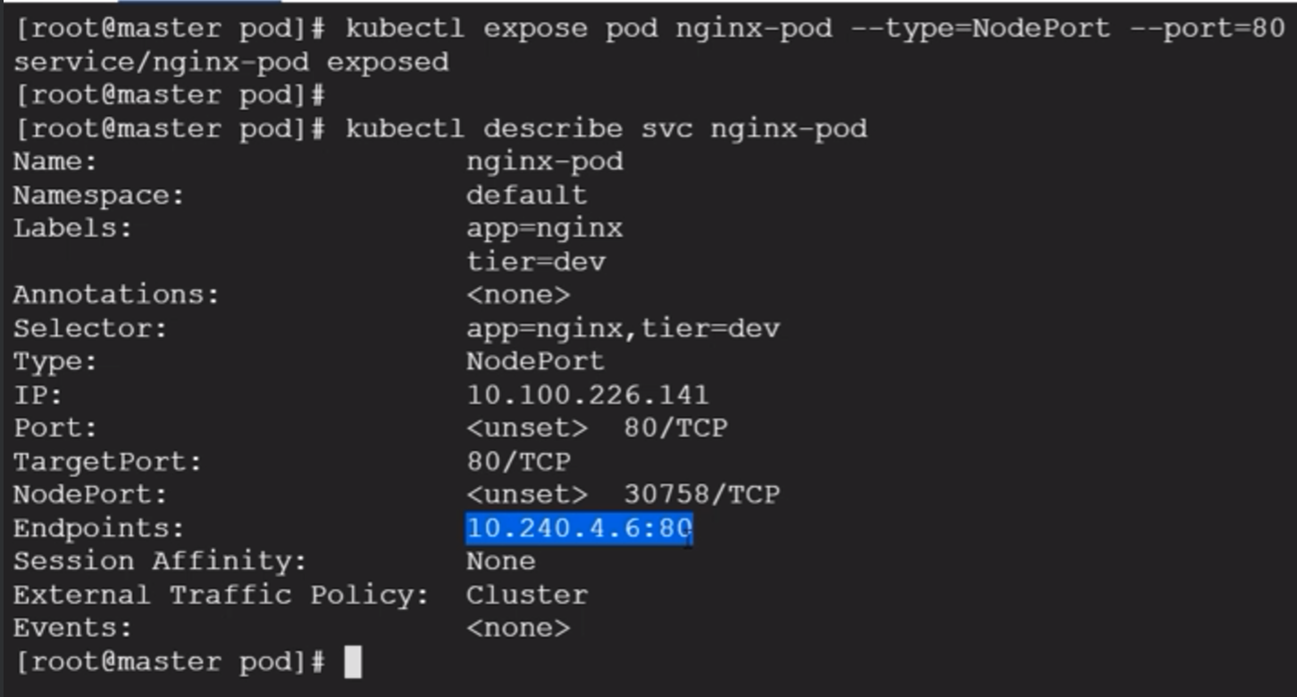Viewport: 1297px width, 697px height.
Task: Click the terminal cursor at the last prompt
Action: tap(352, 662)
